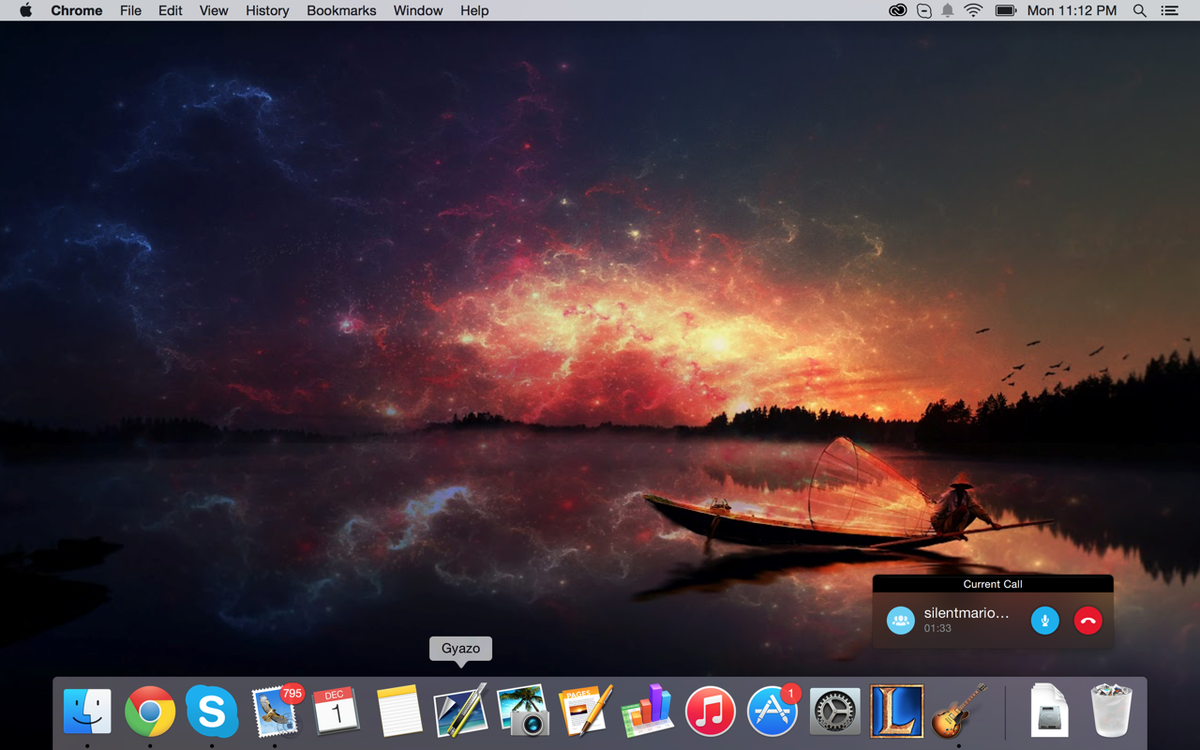Open the Apple menu
The height and width of the screenshot is (750, 1200).
click(26, 10)
